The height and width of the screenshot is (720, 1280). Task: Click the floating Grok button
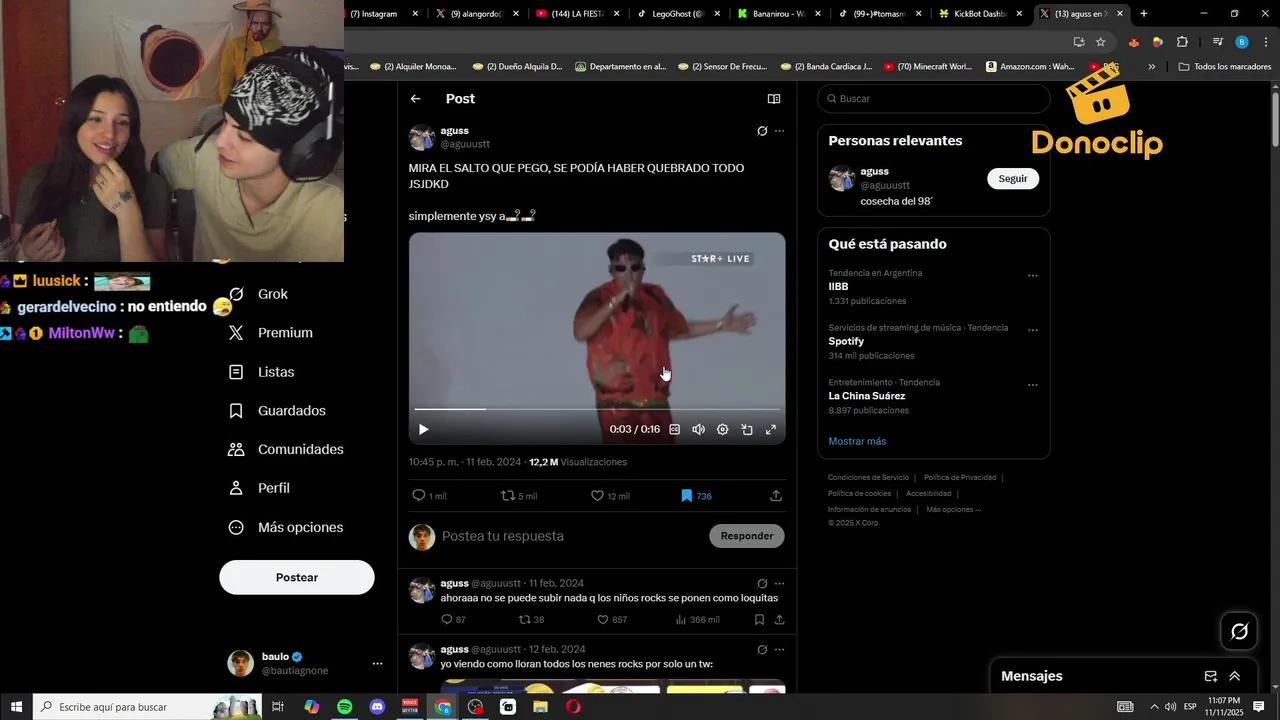[1239, 631]
